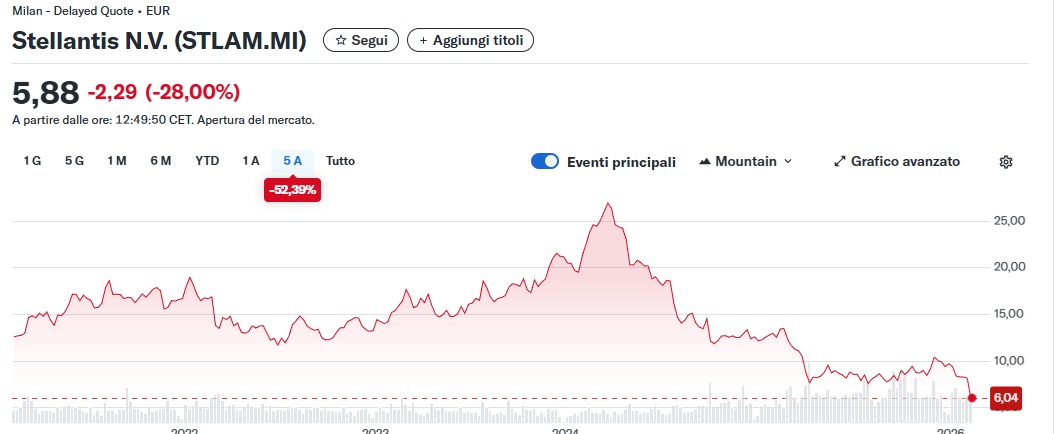The image size is (1057, 434).
Task: Open chart settings gear icon
Action: pos(1006,162)
